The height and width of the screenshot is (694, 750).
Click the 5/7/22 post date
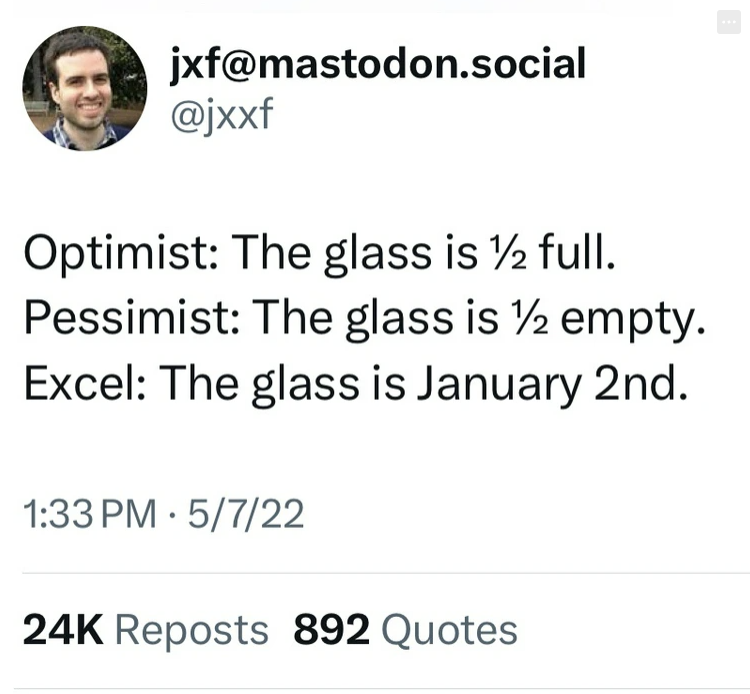243,514
